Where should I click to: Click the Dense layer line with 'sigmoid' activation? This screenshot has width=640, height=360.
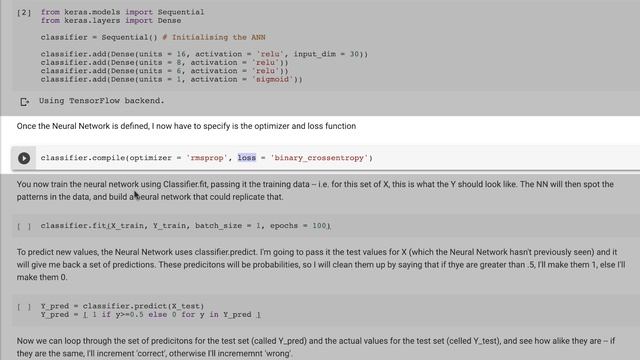171,80
